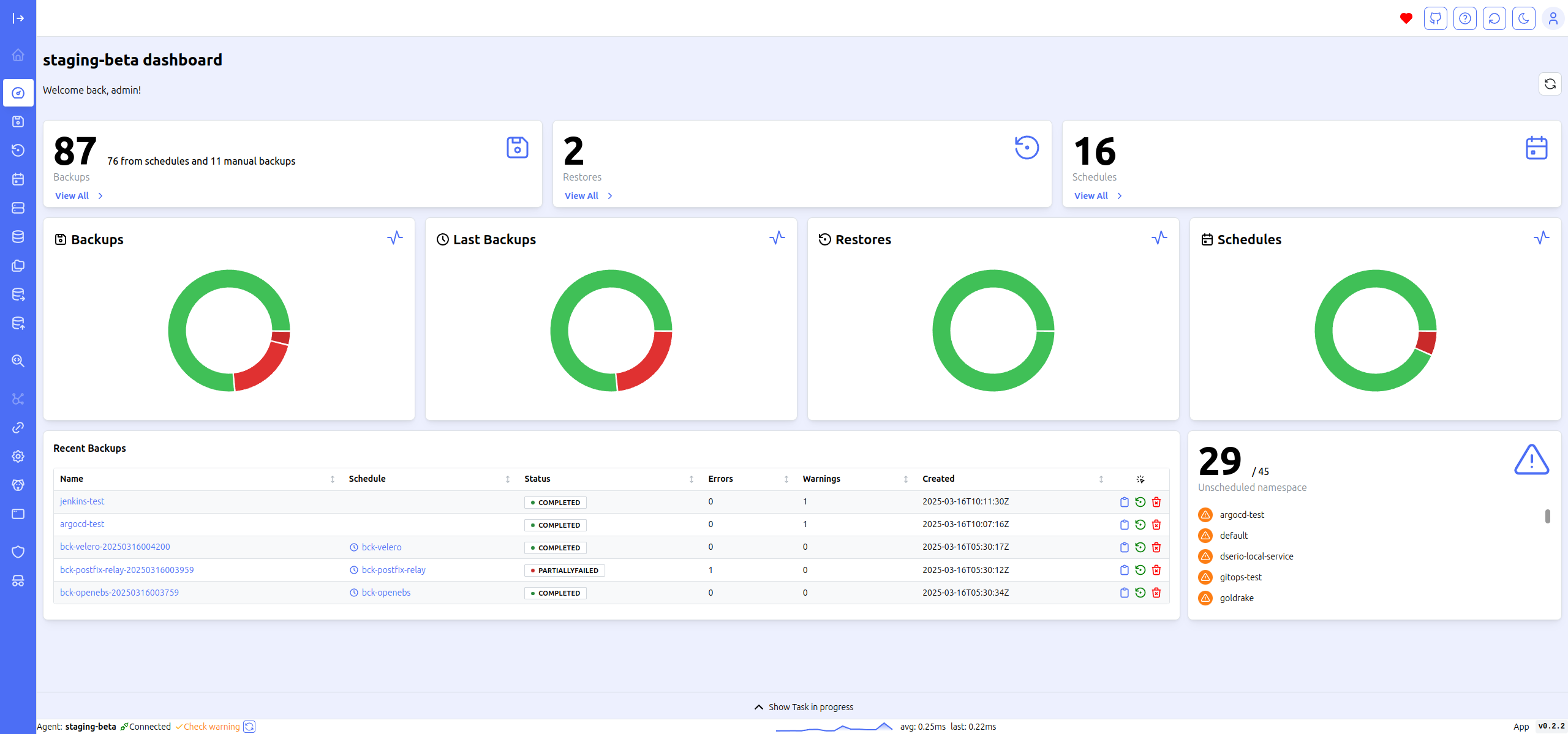Open the bck-openebs schedule link
The image size is (1568, 734).
pyautogui.click(x=386, y=593)
